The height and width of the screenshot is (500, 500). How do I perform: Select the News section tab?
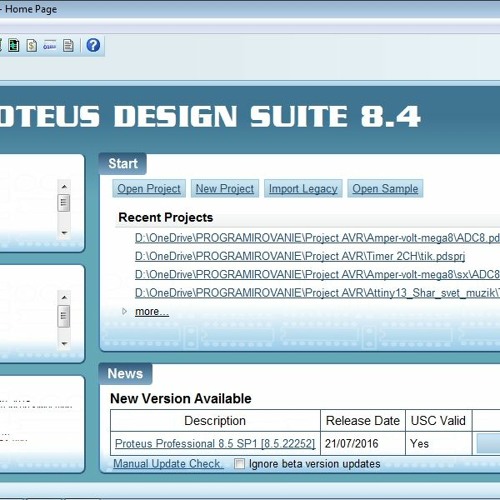125,374
